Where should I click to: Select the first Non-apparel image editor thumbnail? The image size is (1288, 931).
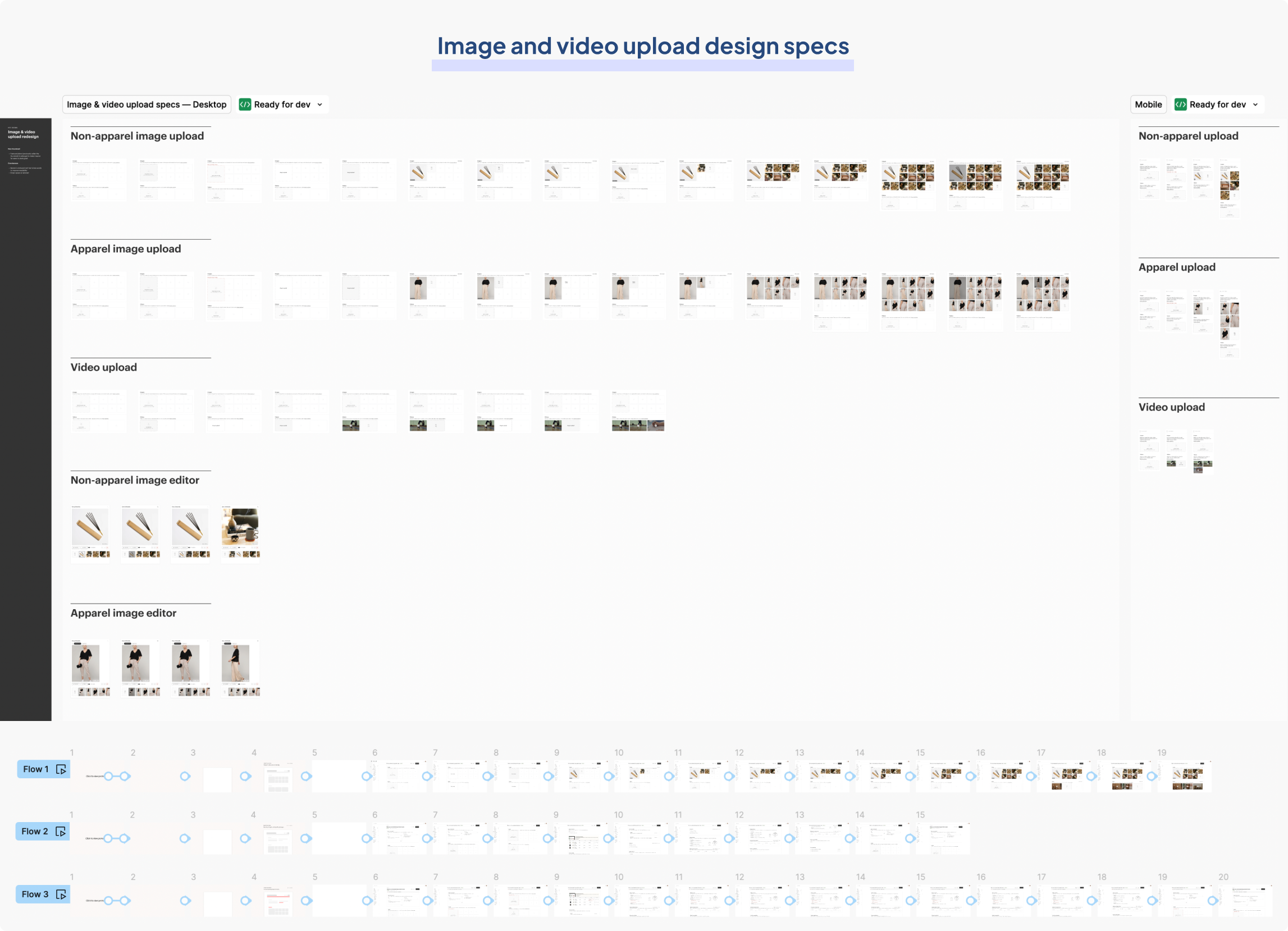click(90, 532)
